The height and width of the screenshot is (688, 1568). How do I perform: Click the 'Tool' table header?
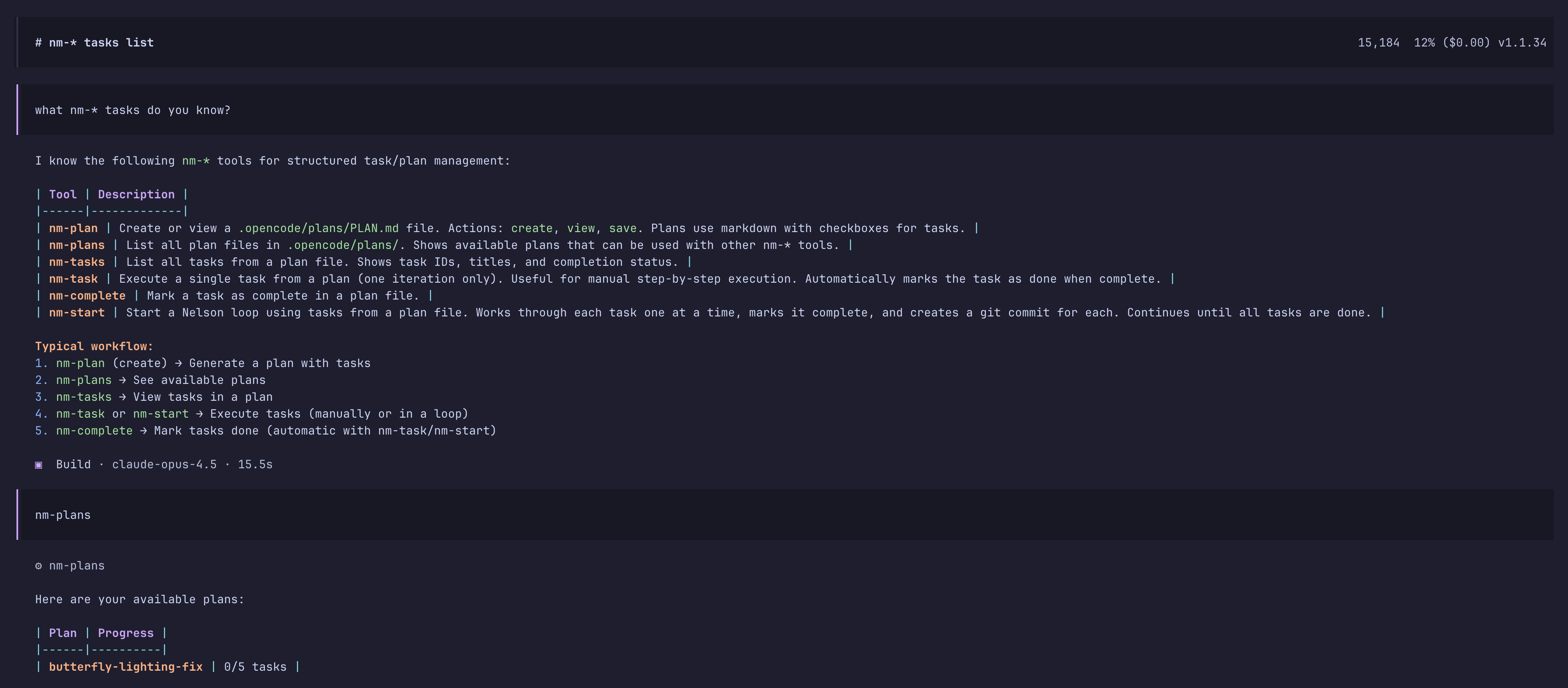click(63, 194)
